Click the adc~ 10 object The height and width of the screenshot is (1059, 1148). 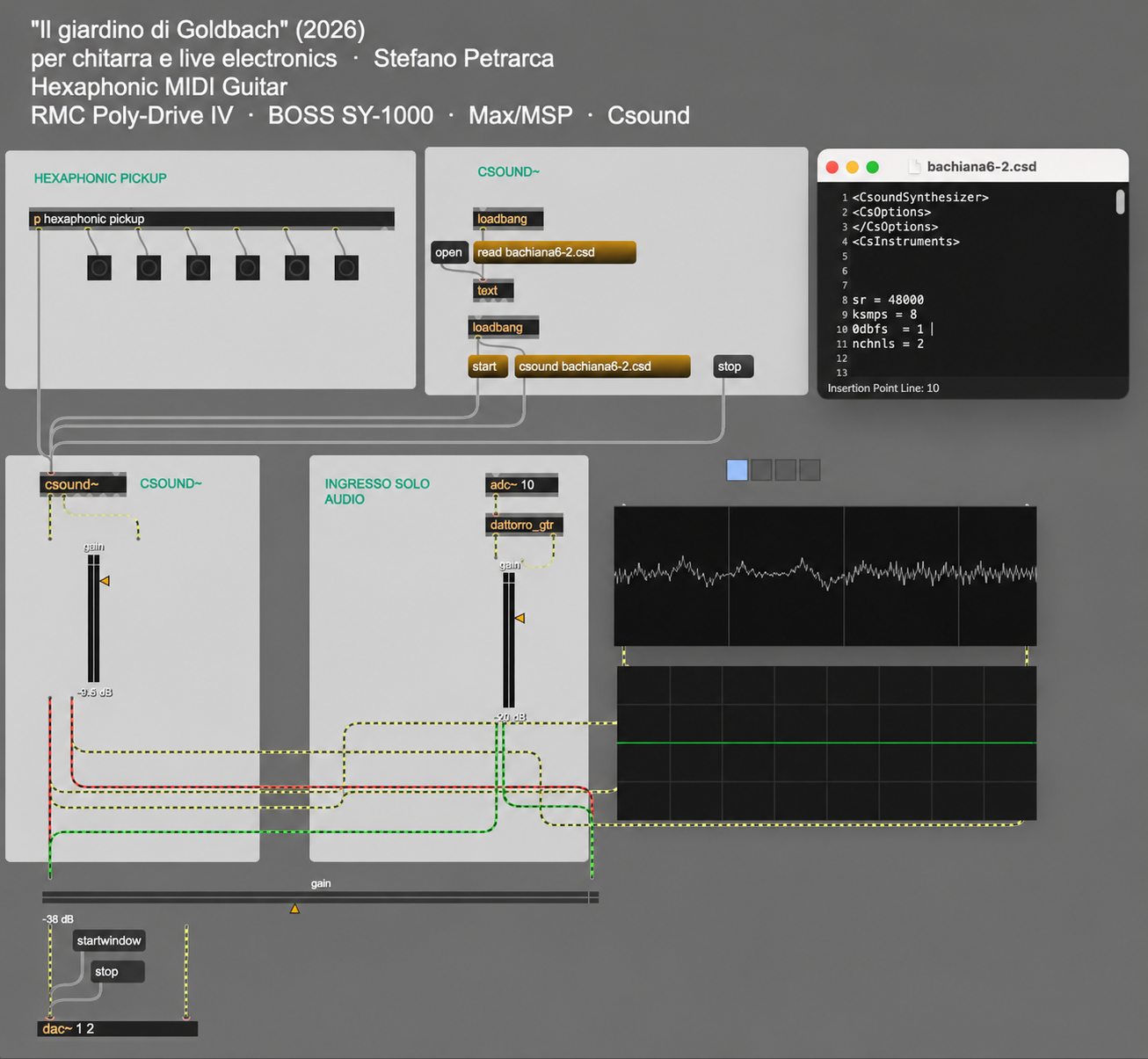pyautogui.click(x=522, y=484)
